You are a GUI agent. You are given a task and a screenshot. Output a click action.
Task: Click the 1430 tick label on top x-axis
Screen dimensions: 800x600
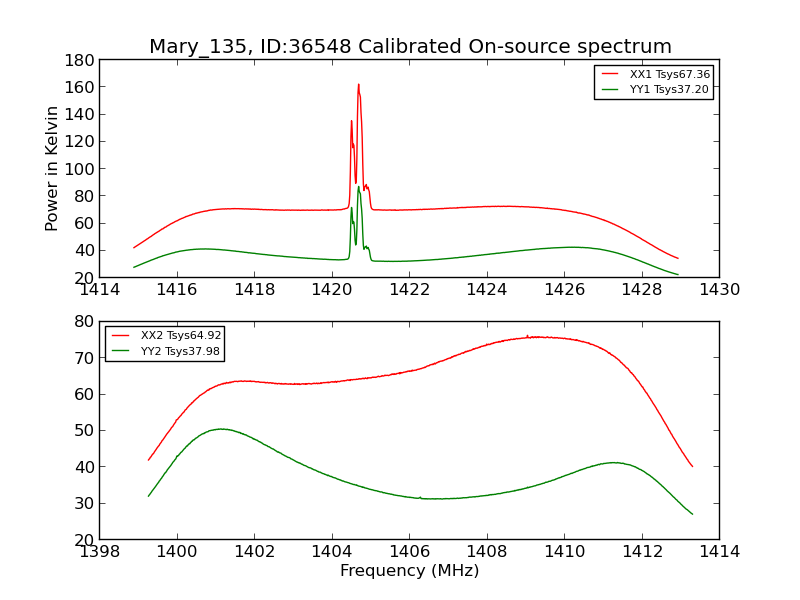tap(719, 290)
